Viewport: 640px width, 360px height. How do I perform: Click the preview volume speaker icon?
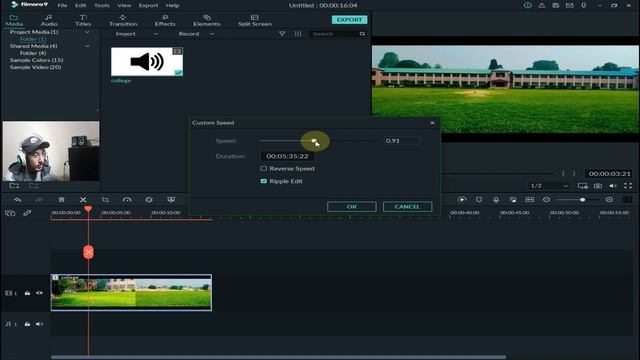click(613, 186)
